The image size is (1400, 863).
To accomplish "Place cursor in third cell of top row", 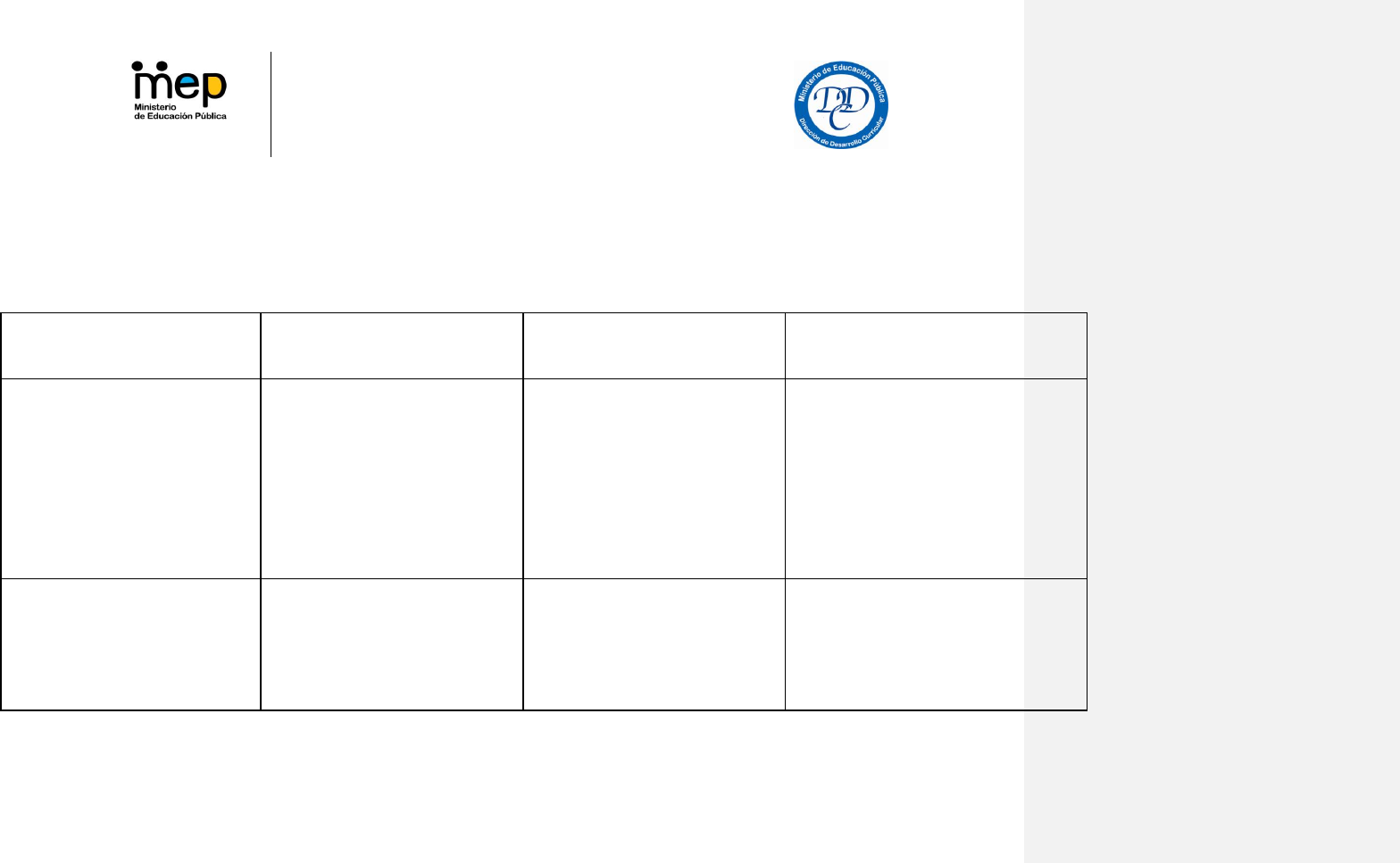I will (654, 345).
